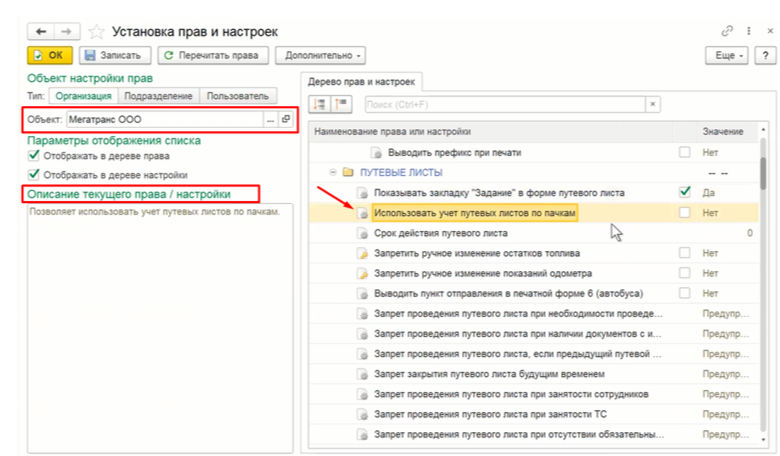The height and width of the screenshot is (456, 780).
Task: Select 'Срок действия путевого листа' row
Action: pyautogui.click(x=534, y=233)
